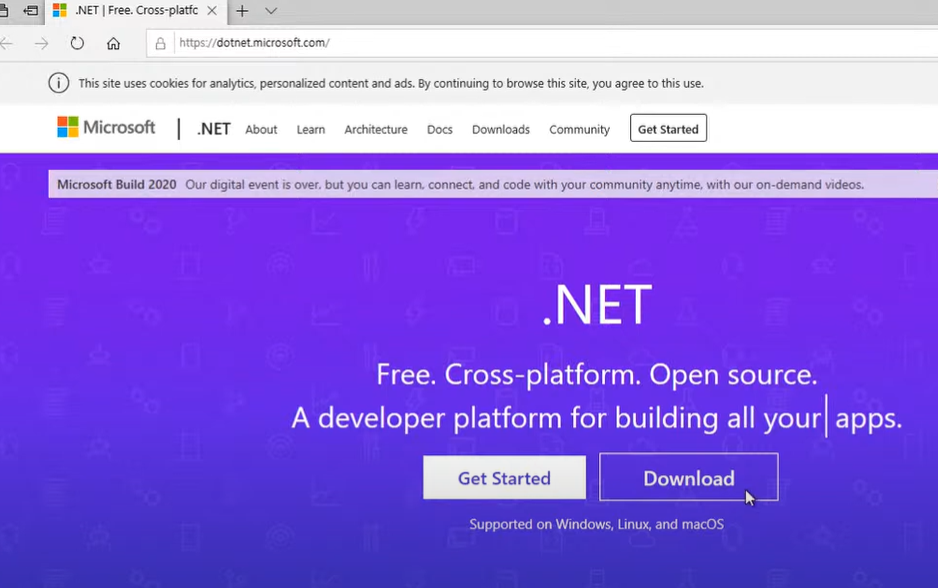The image size is (938, 588).
Task: Open the Learn menu item
Action: tap(310, 129)
